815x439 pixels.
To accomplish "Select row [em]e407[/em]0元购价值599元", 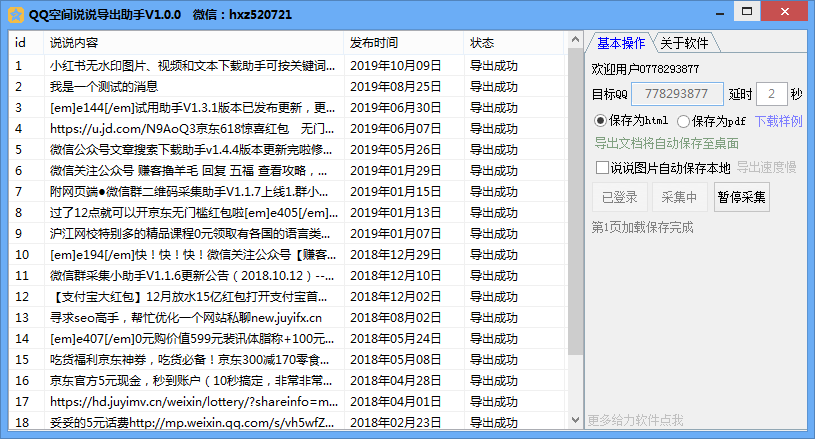I will point(286,339).
